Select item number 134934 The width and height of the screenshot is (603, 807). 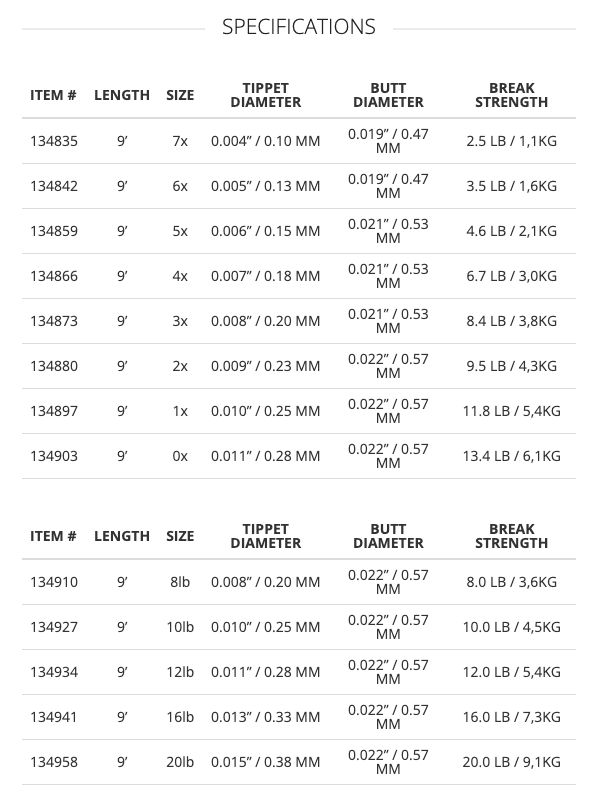click(x=54, y=672)
